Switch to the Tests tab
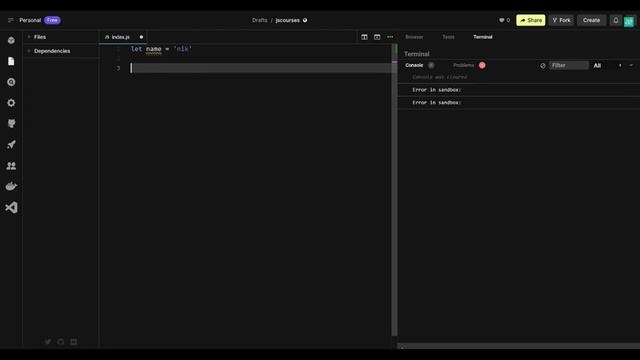 (448, 37)
